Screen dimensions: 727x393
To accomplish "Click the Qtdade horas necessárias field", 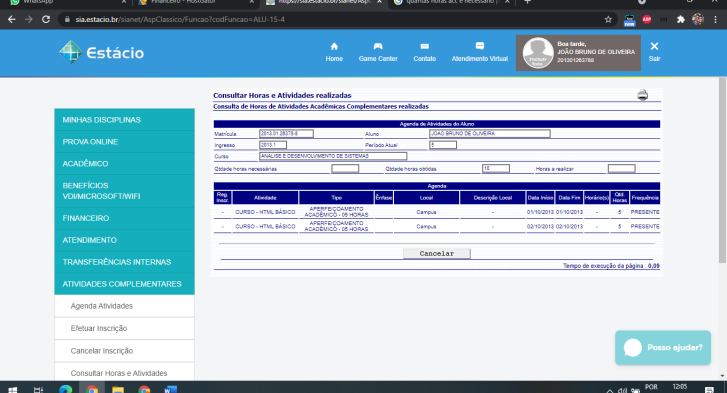I will (344, 169).
